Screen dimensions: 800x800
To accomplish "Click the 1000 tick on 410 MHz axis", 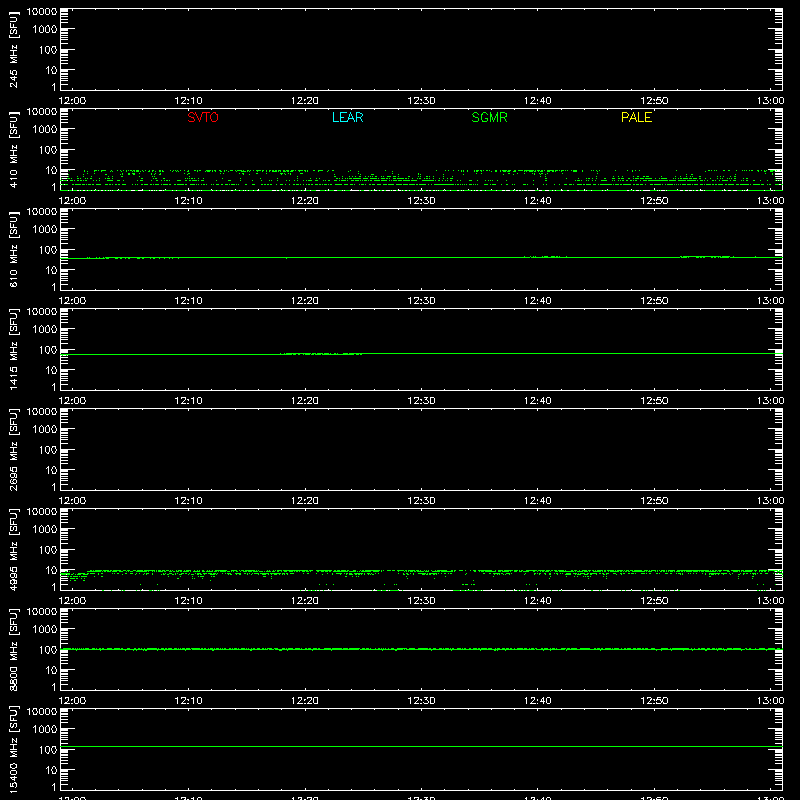I will pyautogui.click(x=45, y=129).
